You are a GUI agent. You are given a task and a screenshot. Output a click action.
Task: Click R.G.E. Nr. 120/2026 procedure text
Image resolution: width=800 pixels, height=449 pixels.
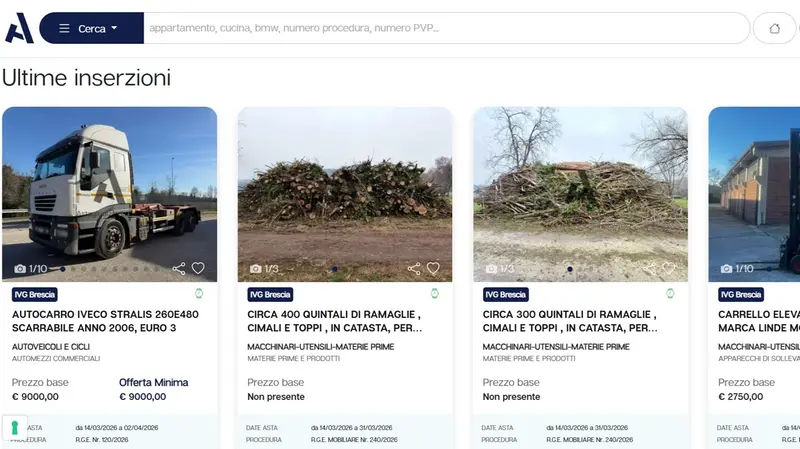(x=102, y=439)
